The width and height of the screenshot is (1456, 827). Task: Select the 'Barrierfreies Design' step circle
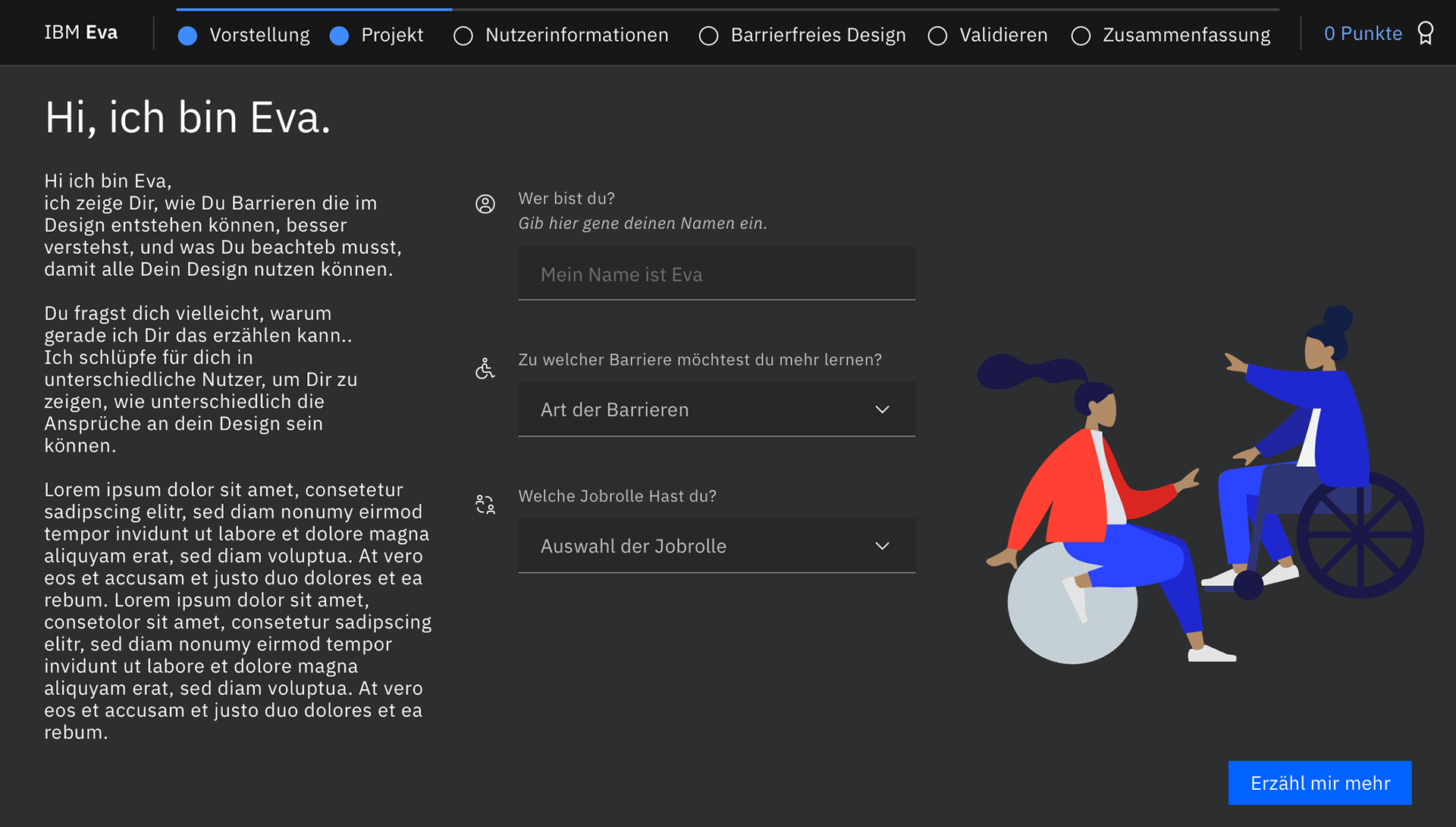(x=708, y=35)
